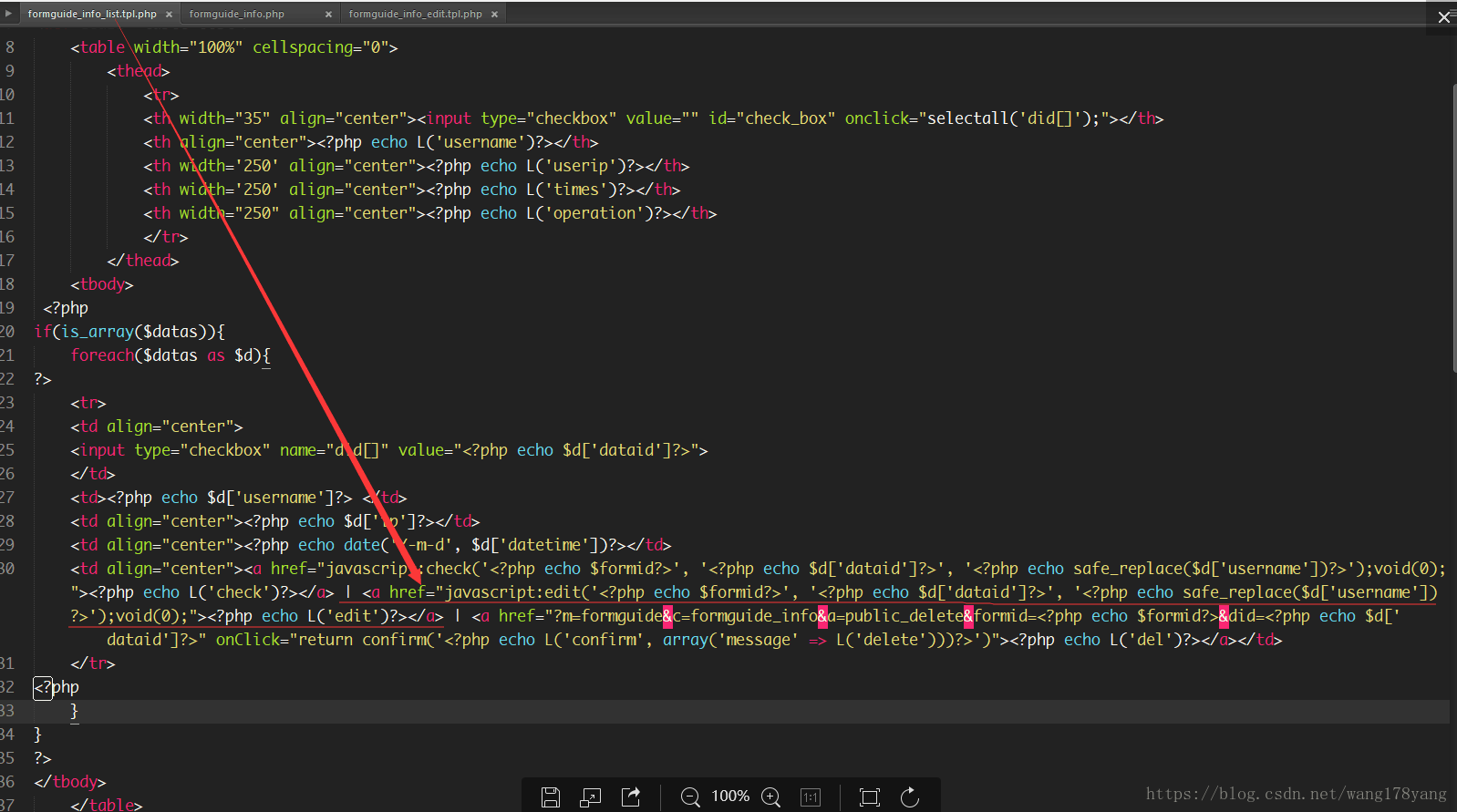
Task: Open the picture-in-picture window icon
Action: pos(591,797)
